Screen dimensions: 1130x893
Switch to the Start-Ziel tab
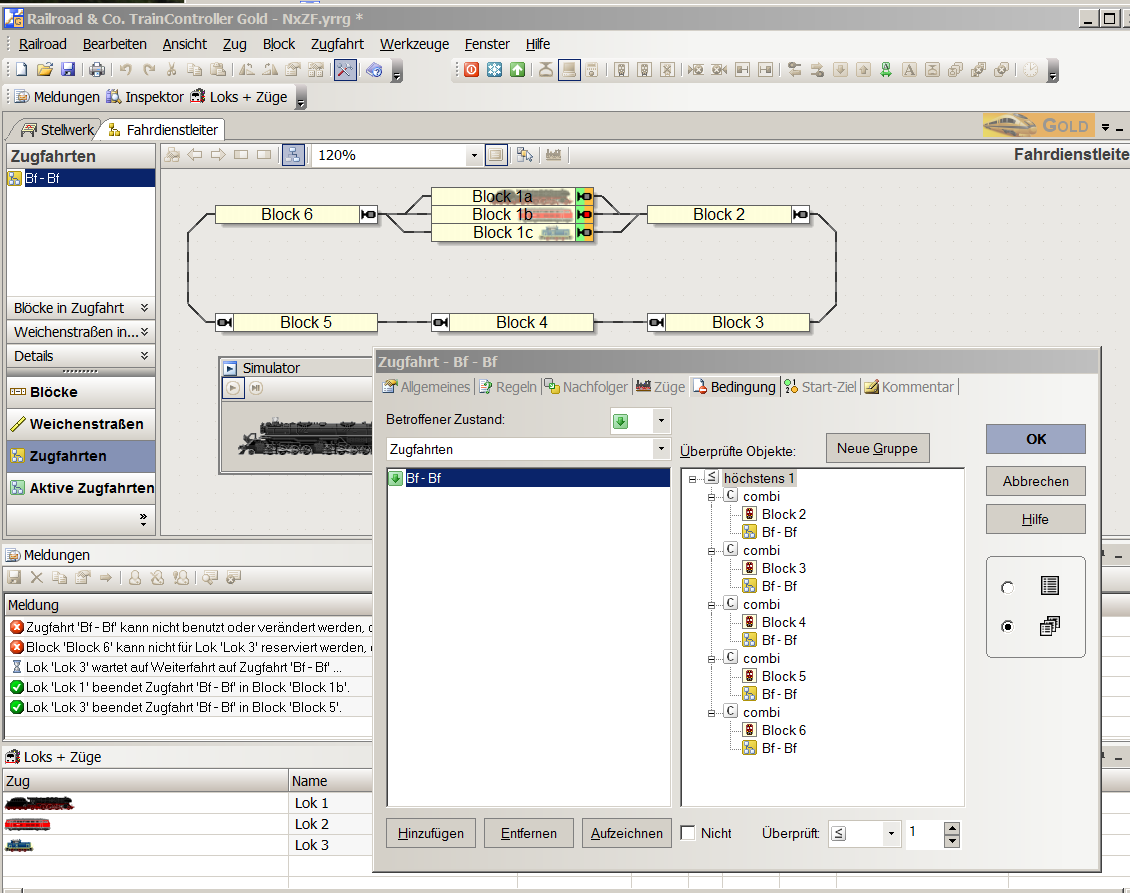pyautogui.click(x=821, y=387)
